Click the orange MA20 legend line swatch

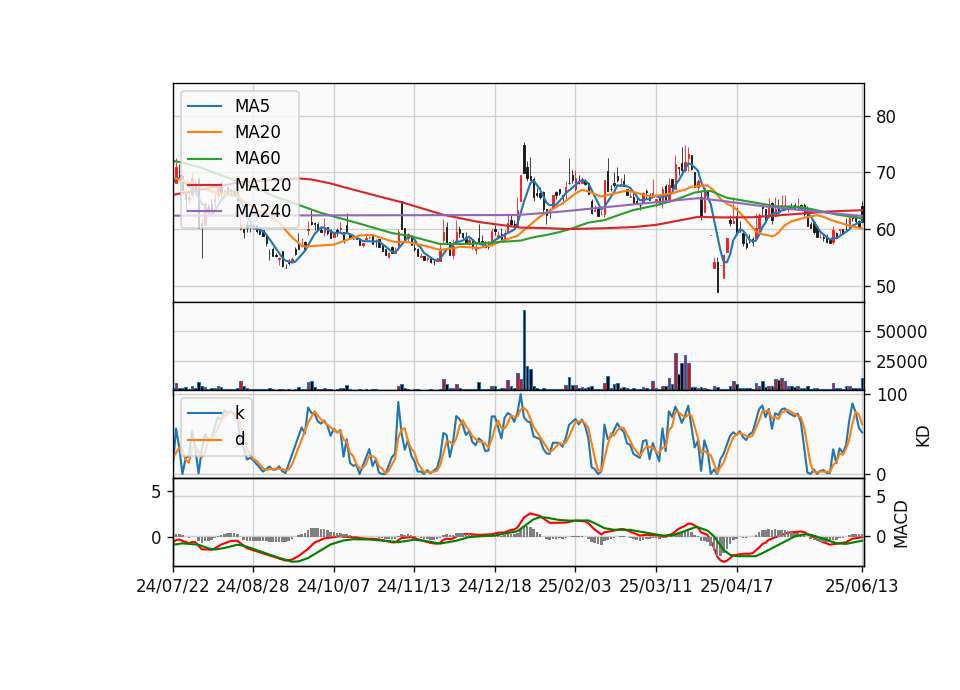(204, 132)
